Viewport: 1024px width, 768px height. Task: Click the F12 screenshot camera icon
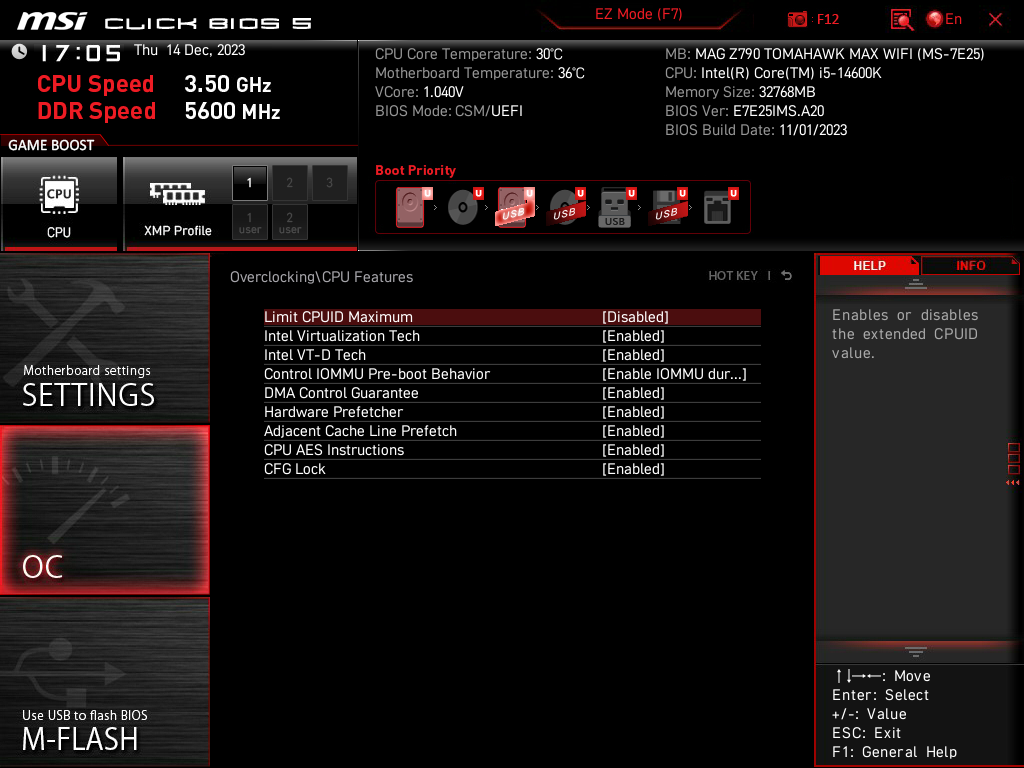(x=797, y=20)
